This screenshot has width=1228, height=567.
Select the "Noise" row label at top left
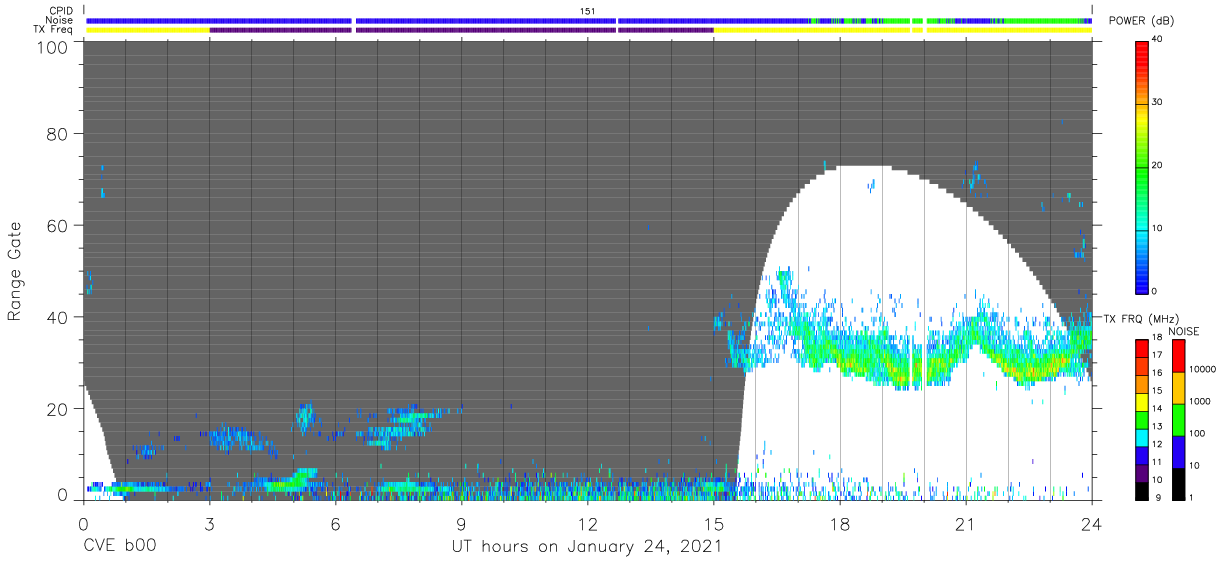click(x=60, y=20)
